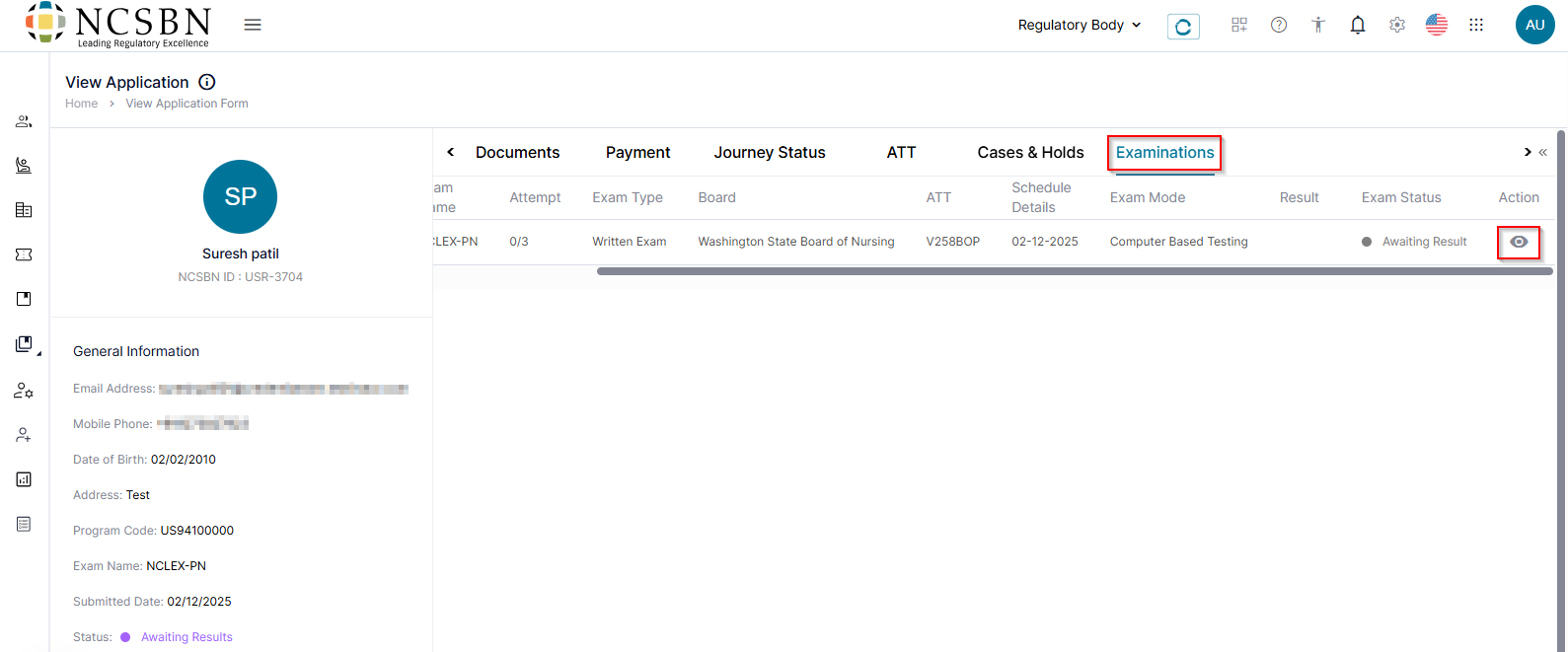Click the Written Exam cell
This screenshot has height=652, width=1568.
coord(630,242)
